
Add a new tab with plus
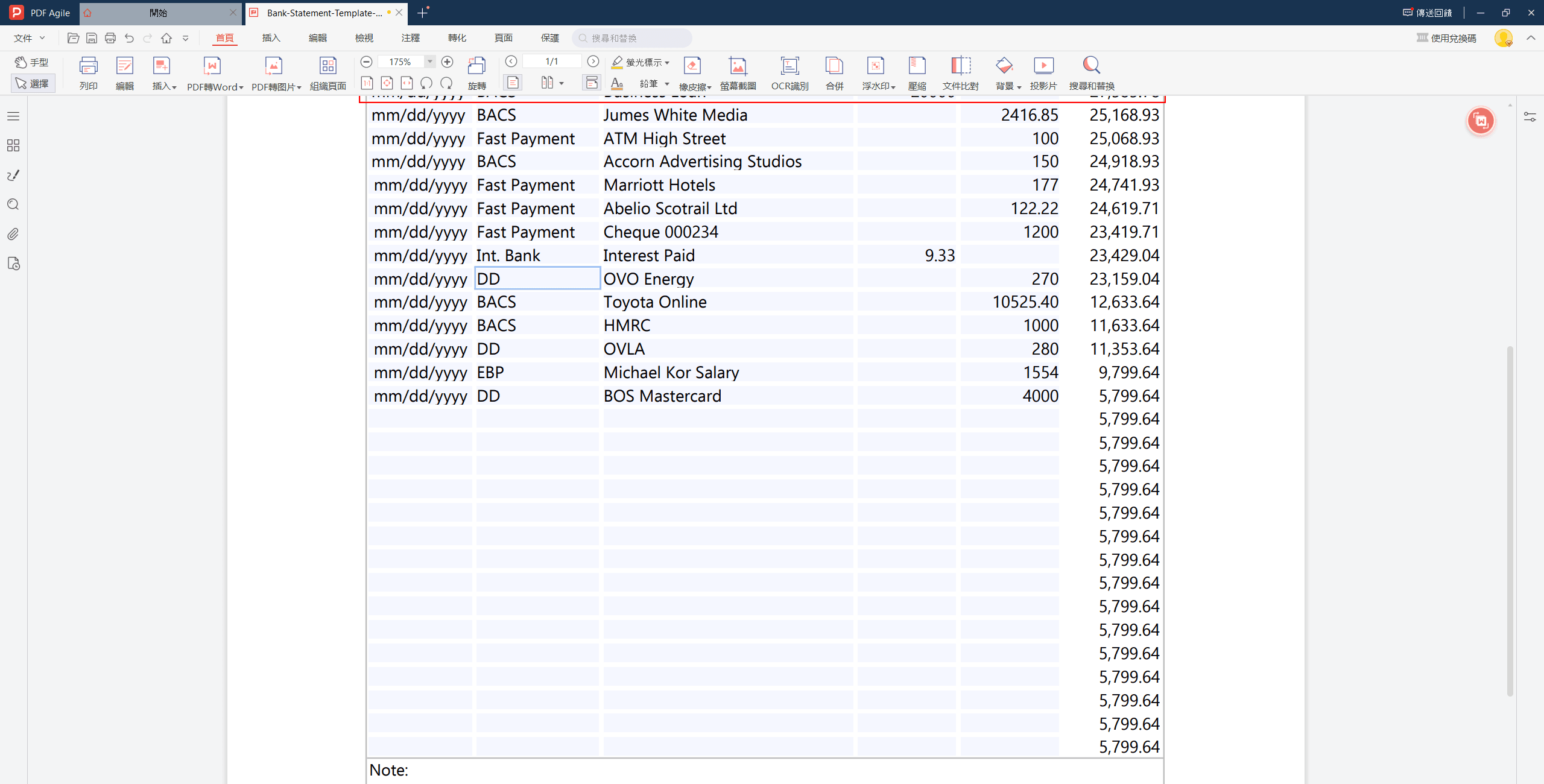click(422, 13)
